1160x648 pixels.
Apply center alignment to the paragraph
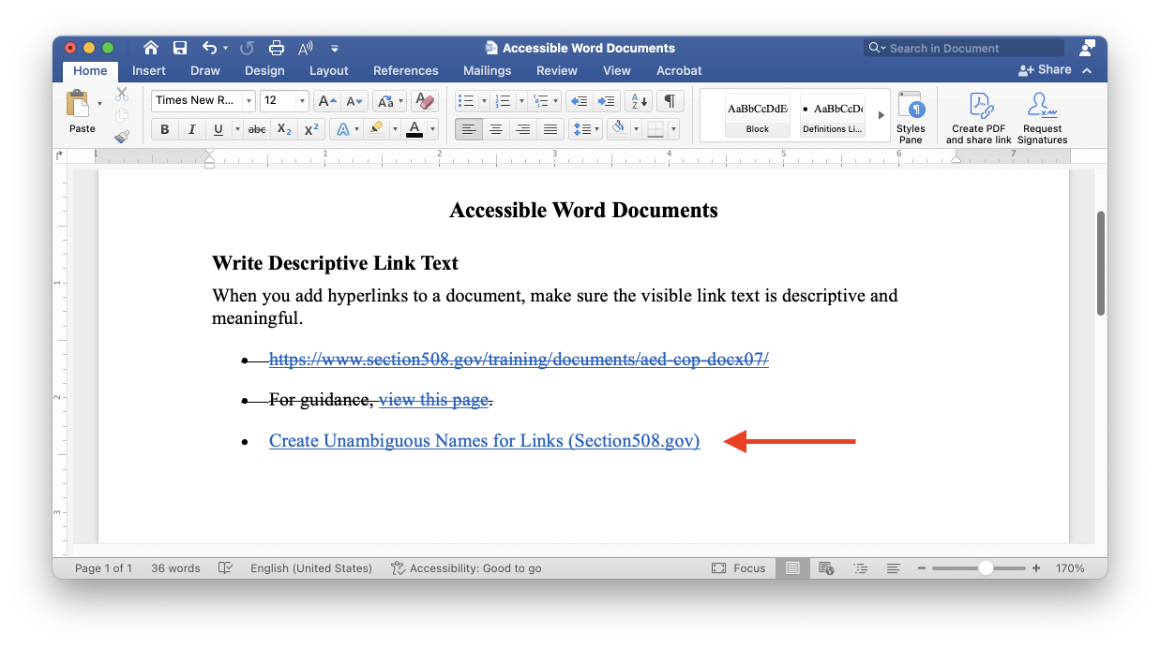tap(496, 128)
